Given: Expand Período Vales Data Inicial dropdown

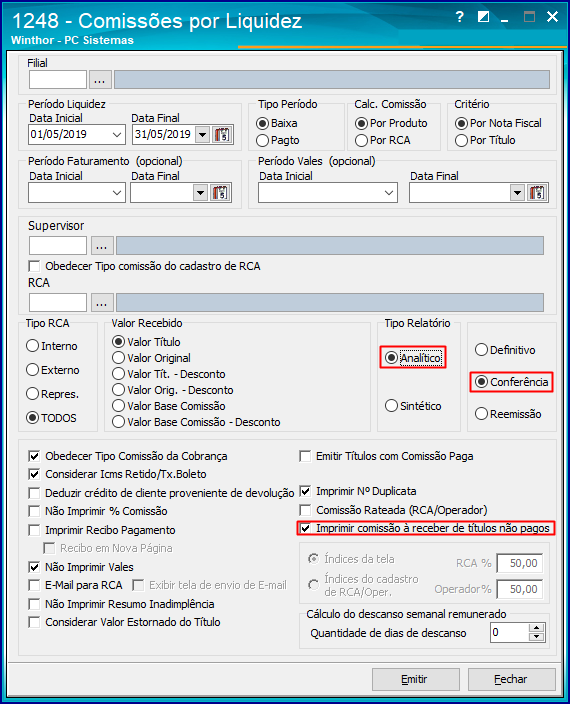Looking at the screenshot, I should 389,193.
